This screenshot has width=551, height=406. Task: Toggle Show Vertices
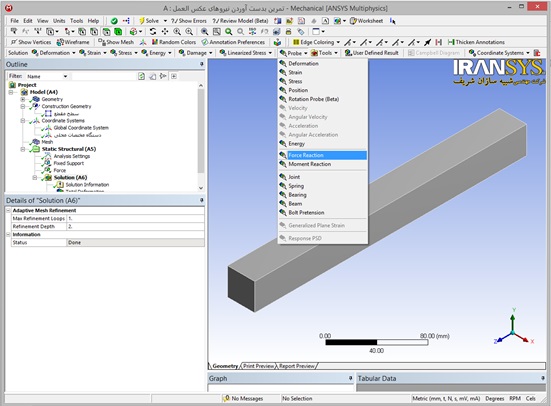coord(31,42)
